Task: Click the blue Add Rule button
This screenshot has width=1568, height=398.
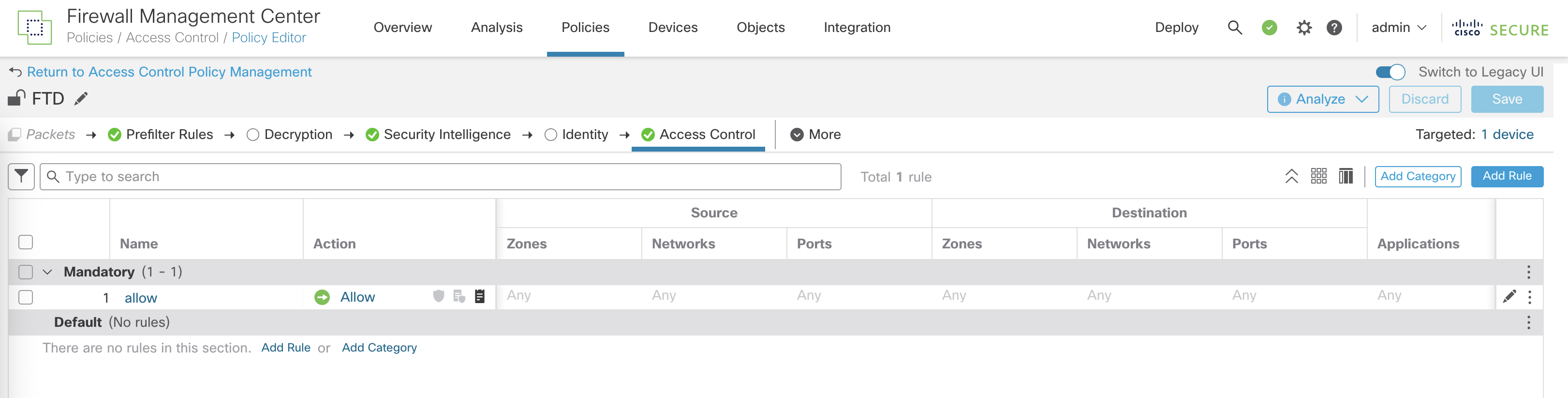Action: coord(1507,176)
